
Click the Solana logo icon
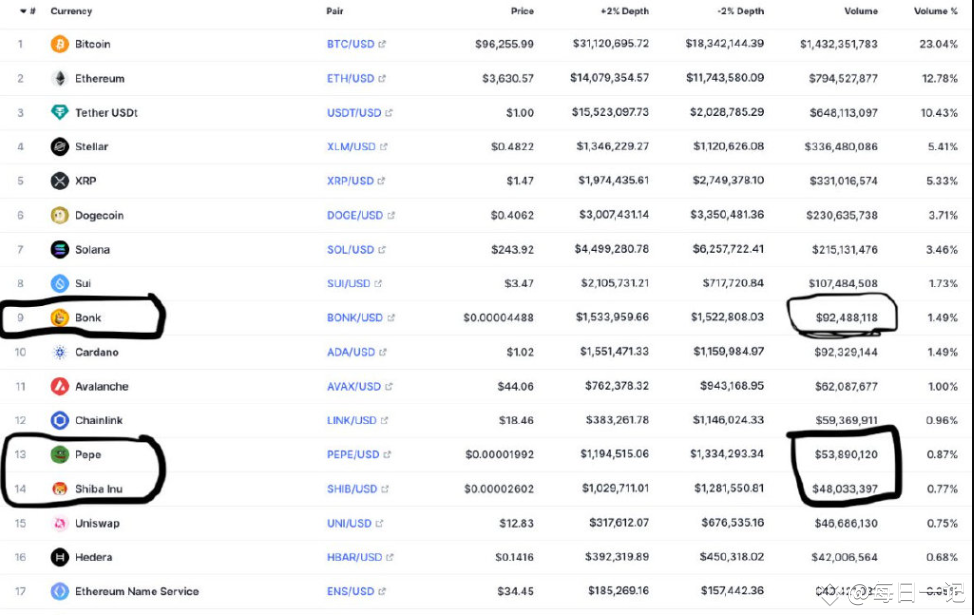pos(60,249)
